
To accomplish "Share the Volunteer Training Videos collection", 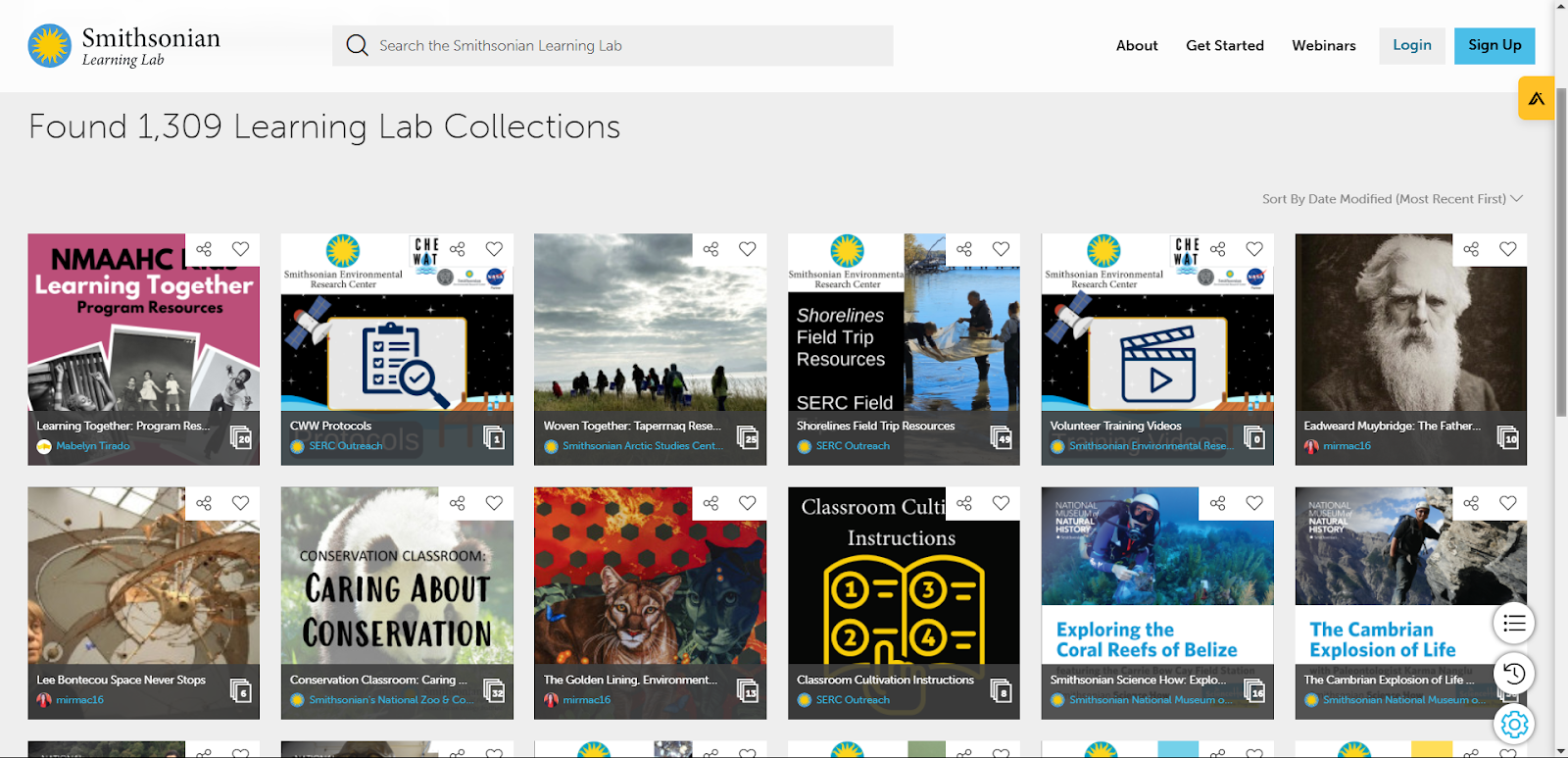I will (x=1218, y=249).
